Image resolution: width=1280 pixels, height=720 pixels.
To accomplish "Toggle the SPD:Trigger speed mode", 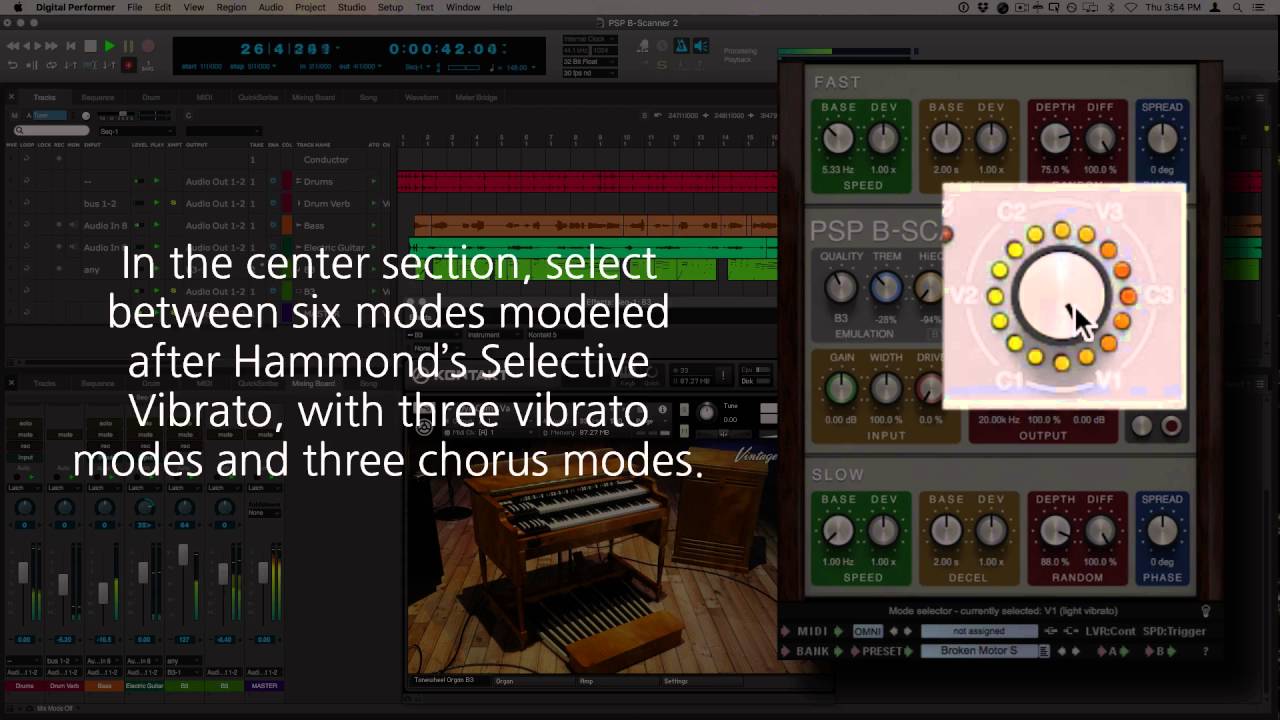I will pos(1174,631).
